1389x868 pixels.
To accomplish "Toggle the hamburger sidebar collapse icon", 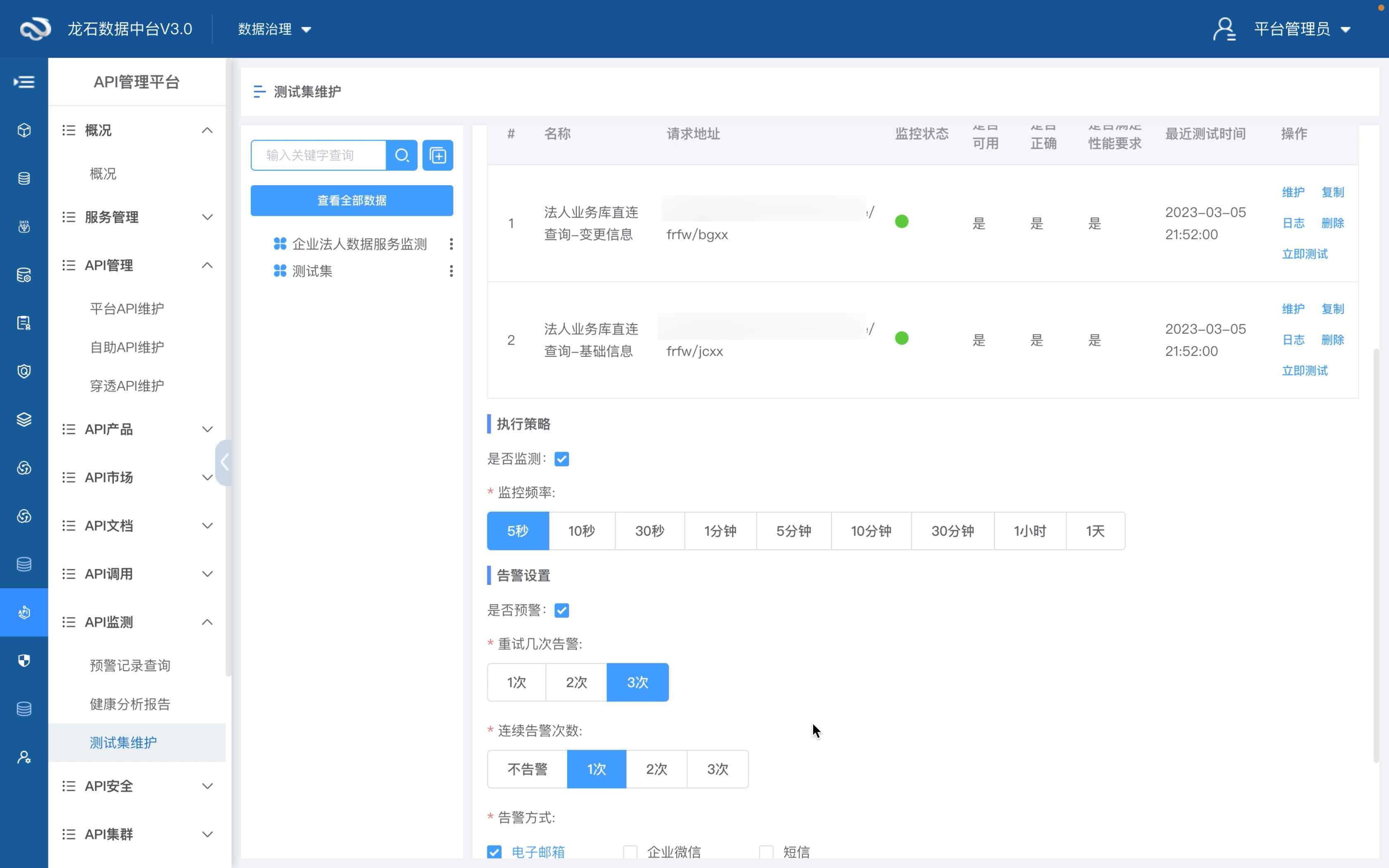I will (24, 82).
